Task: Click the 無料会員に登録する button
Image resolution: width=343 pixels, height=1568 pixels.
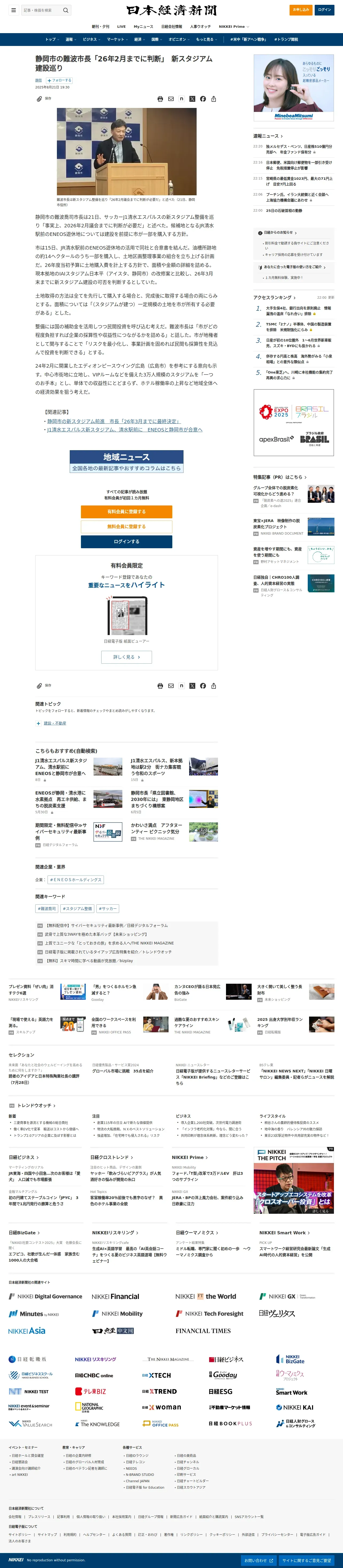Action: 127,527
